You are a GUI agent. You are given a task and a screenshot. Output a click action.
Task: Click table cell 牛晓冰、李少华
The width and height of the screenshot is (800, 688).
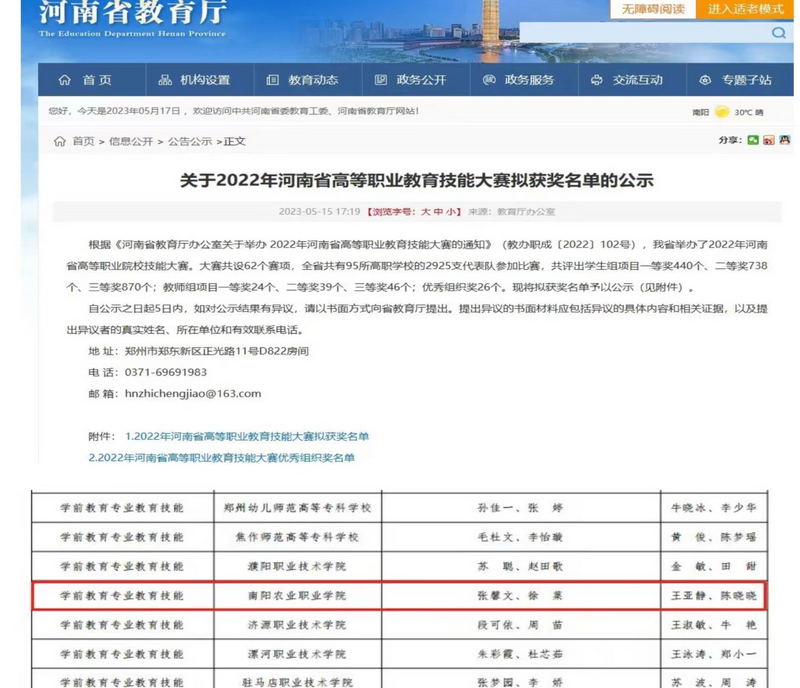714,508
